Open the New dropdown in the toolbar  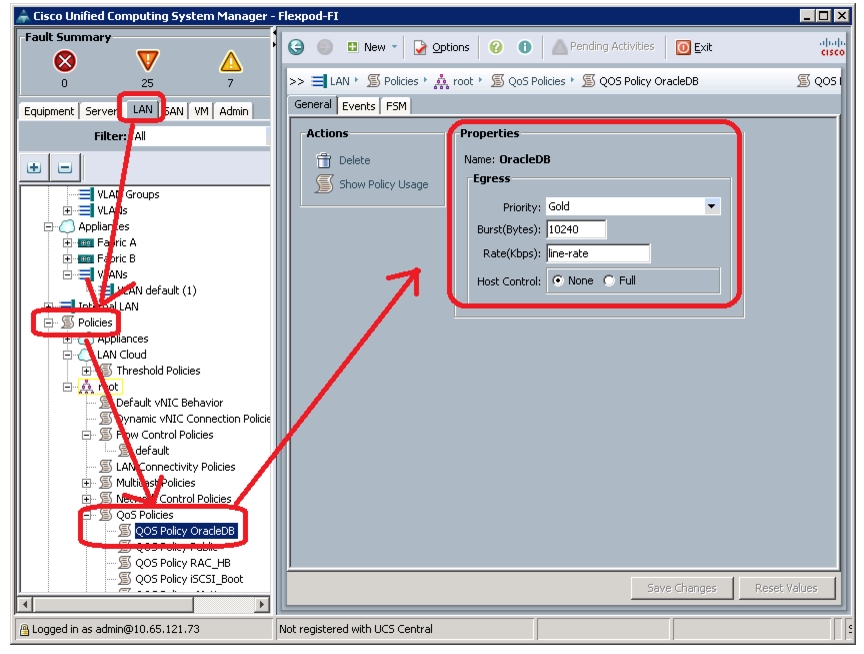coord(372,47)
